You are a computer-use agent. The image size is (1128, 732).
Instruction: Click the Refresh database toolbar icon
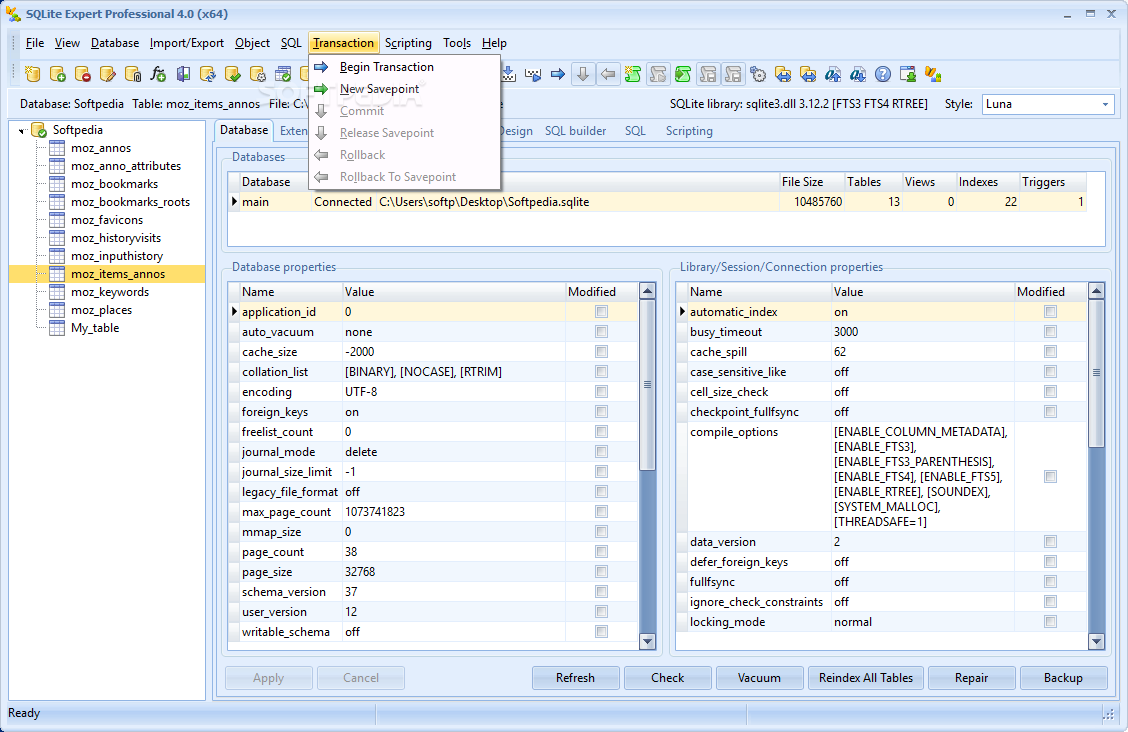[208, 74]
